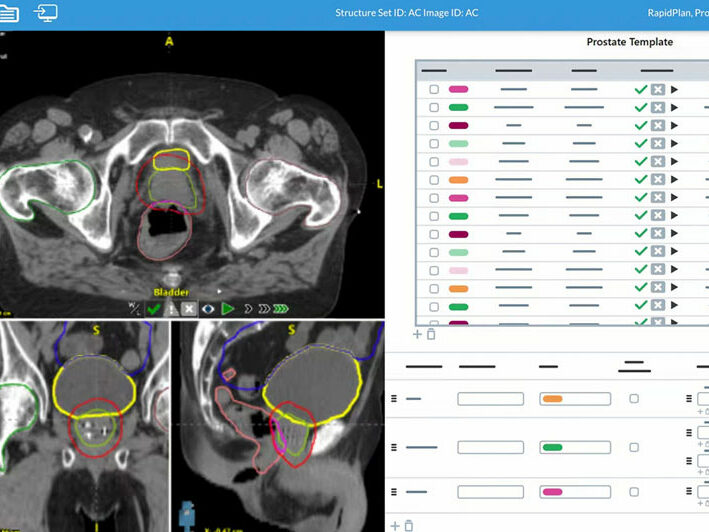This screenshot has width=709, height=532.
Task: Click the triple green chevron icon below the axial view
Action: (280, 309)
